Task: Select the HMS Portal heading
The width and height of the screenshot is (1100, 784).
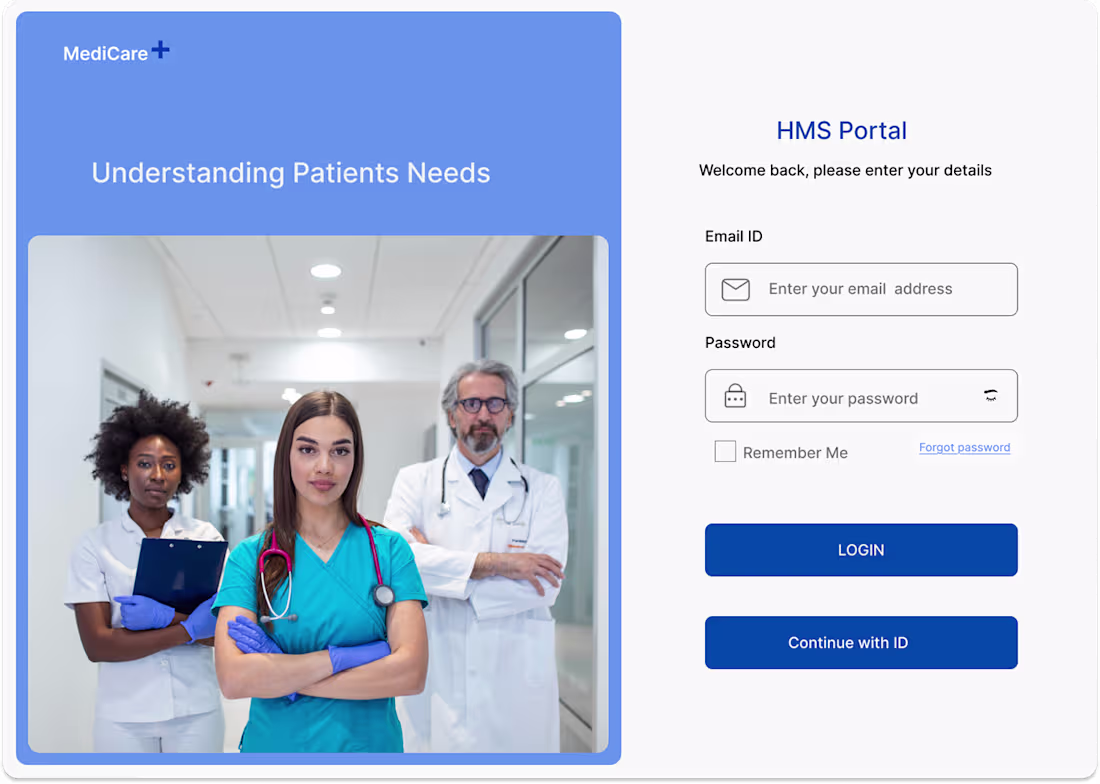Action: pyautogui.click(x=841, y=130)
